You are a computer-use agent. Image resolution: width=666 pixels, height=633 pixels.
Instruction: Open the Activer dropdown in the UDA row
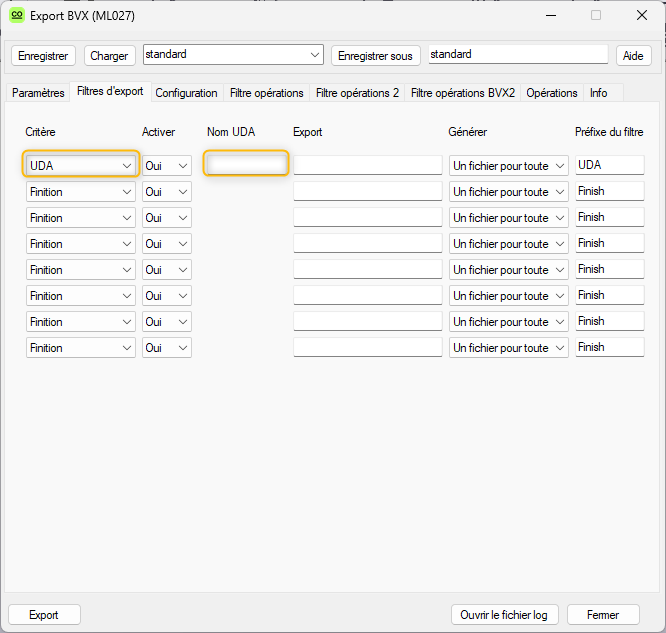click(167, 166)
